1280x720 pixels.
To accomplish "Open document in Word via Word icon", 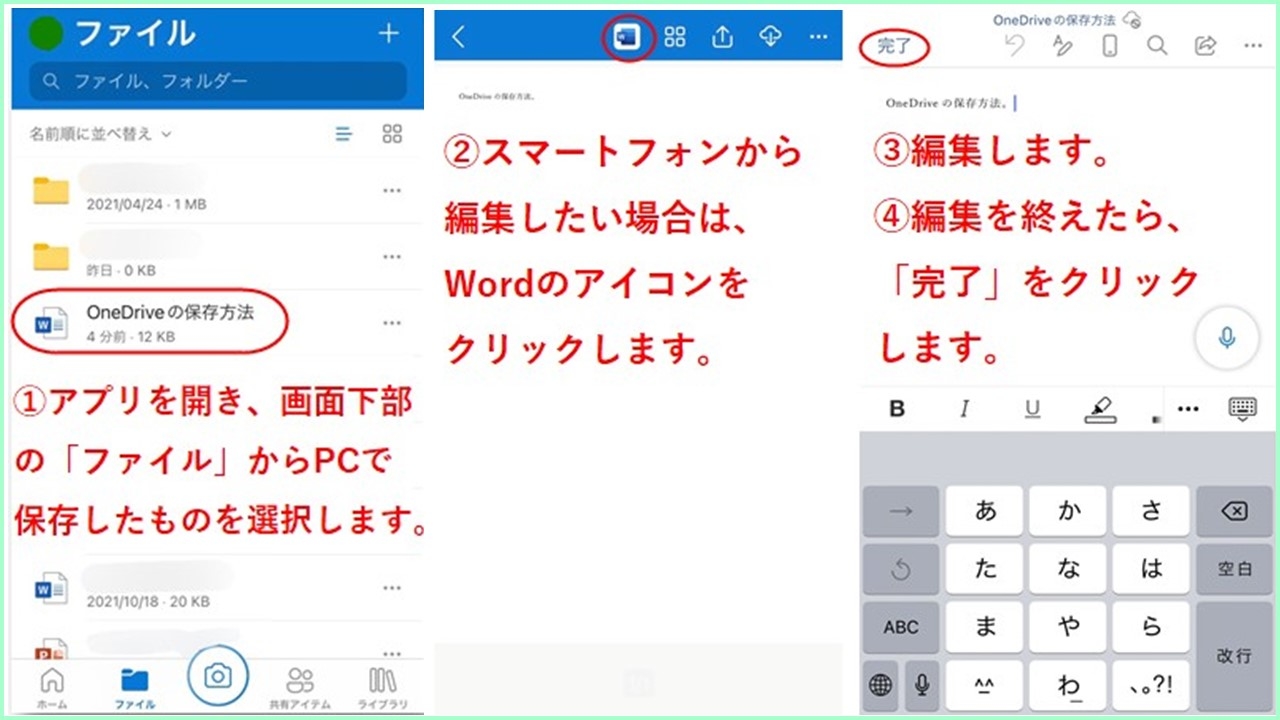I will click(628, 37).
